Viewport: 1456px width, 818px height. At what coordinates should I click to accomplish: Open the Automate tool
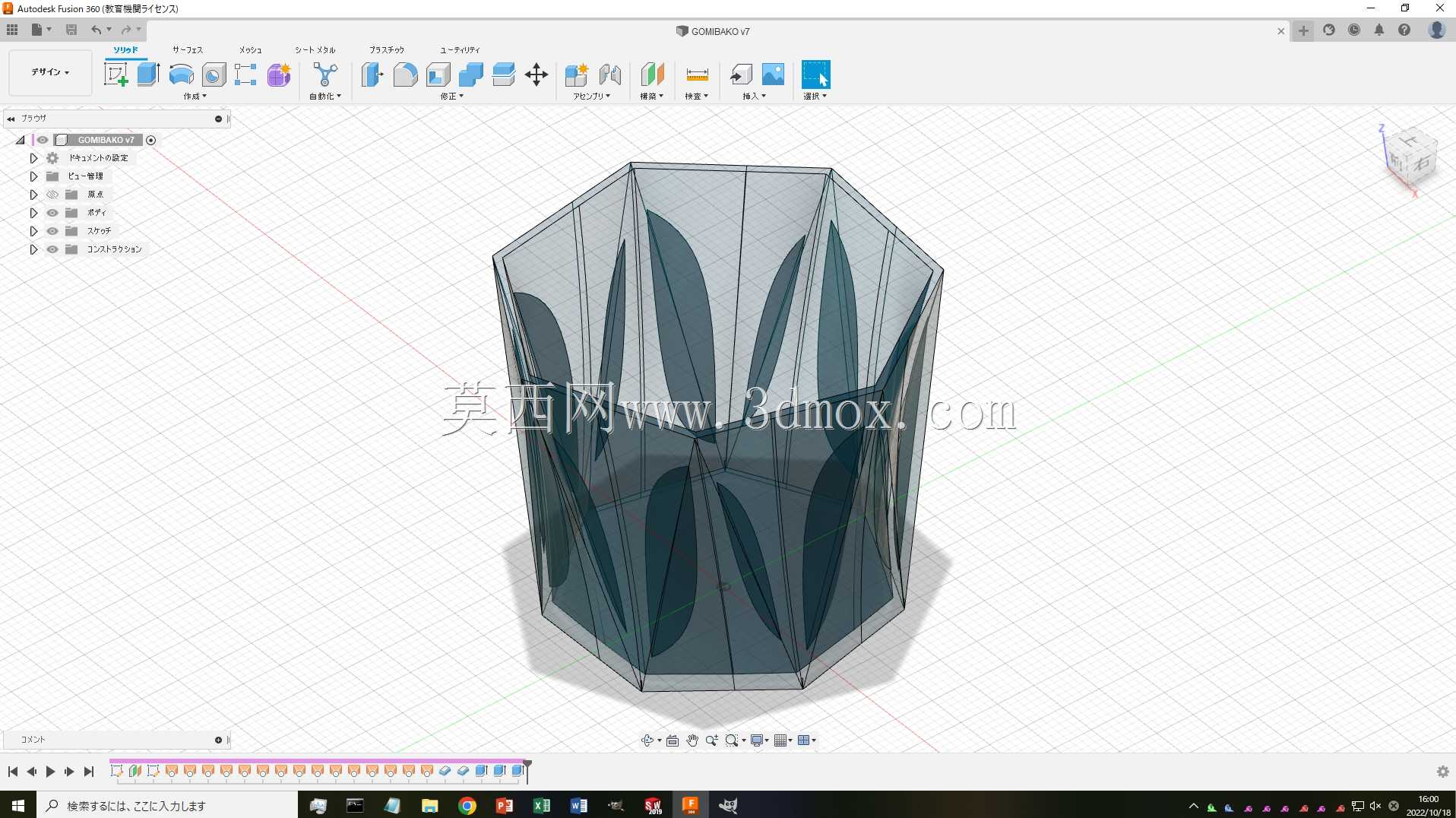point(325,75)
